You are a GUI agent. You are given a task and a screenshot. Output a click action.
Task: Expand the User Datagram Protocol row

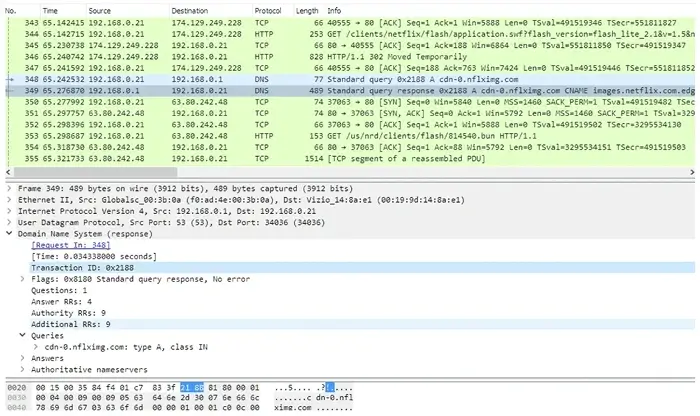[x=9, y=222]
